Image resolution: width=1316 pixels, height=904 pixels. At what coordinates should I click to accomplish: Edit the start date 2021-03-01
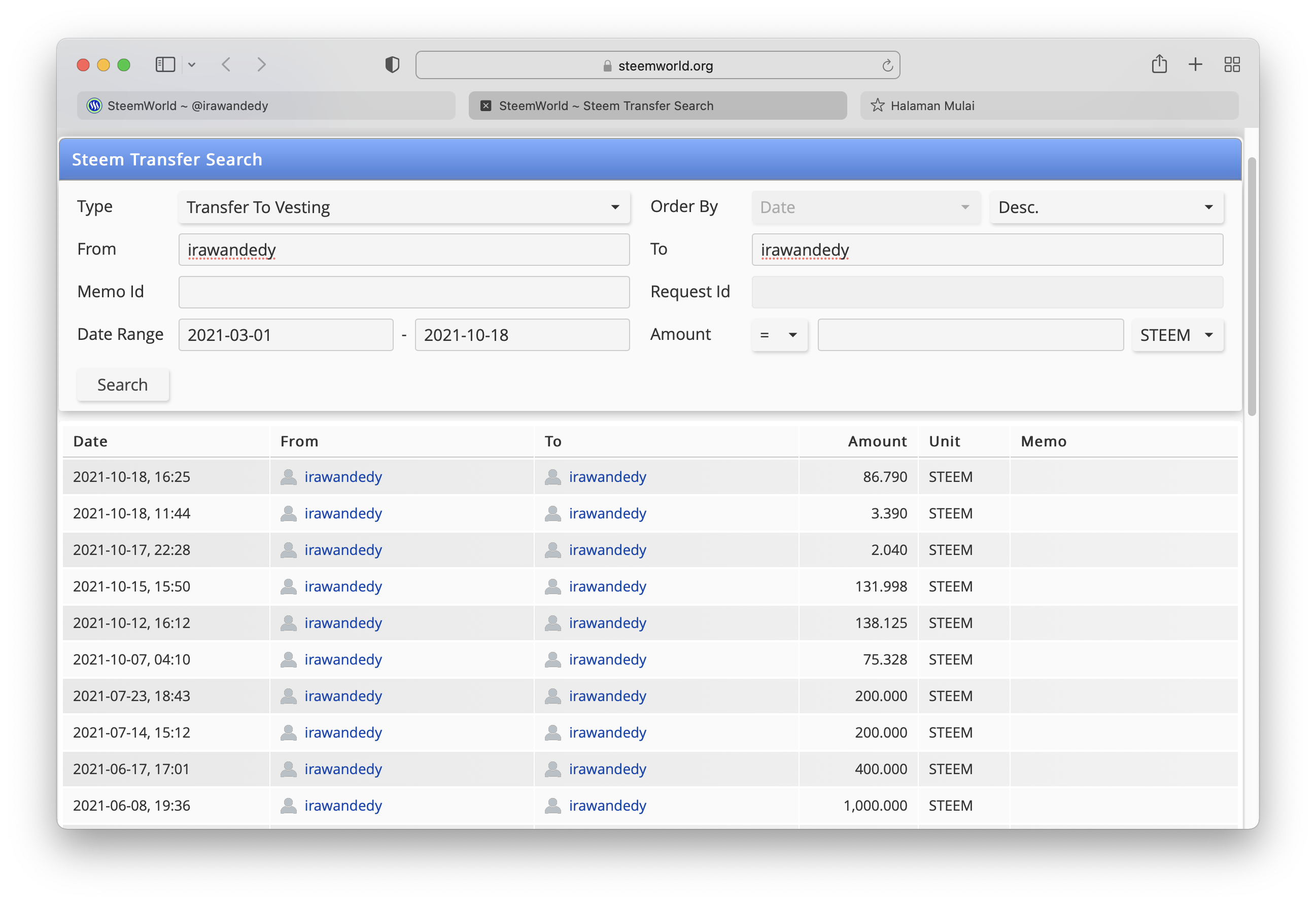click(x=286, y=335)
